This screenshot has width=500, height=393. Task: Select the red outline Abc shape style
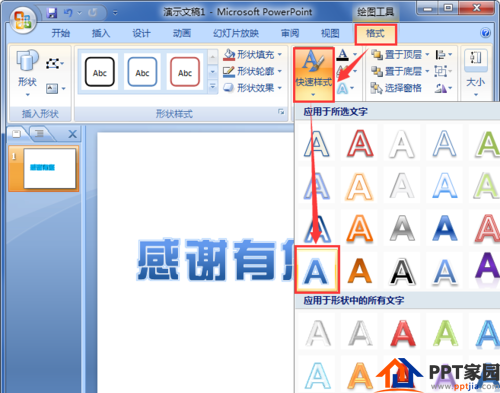pyautogui.click(x=185, y=72)
